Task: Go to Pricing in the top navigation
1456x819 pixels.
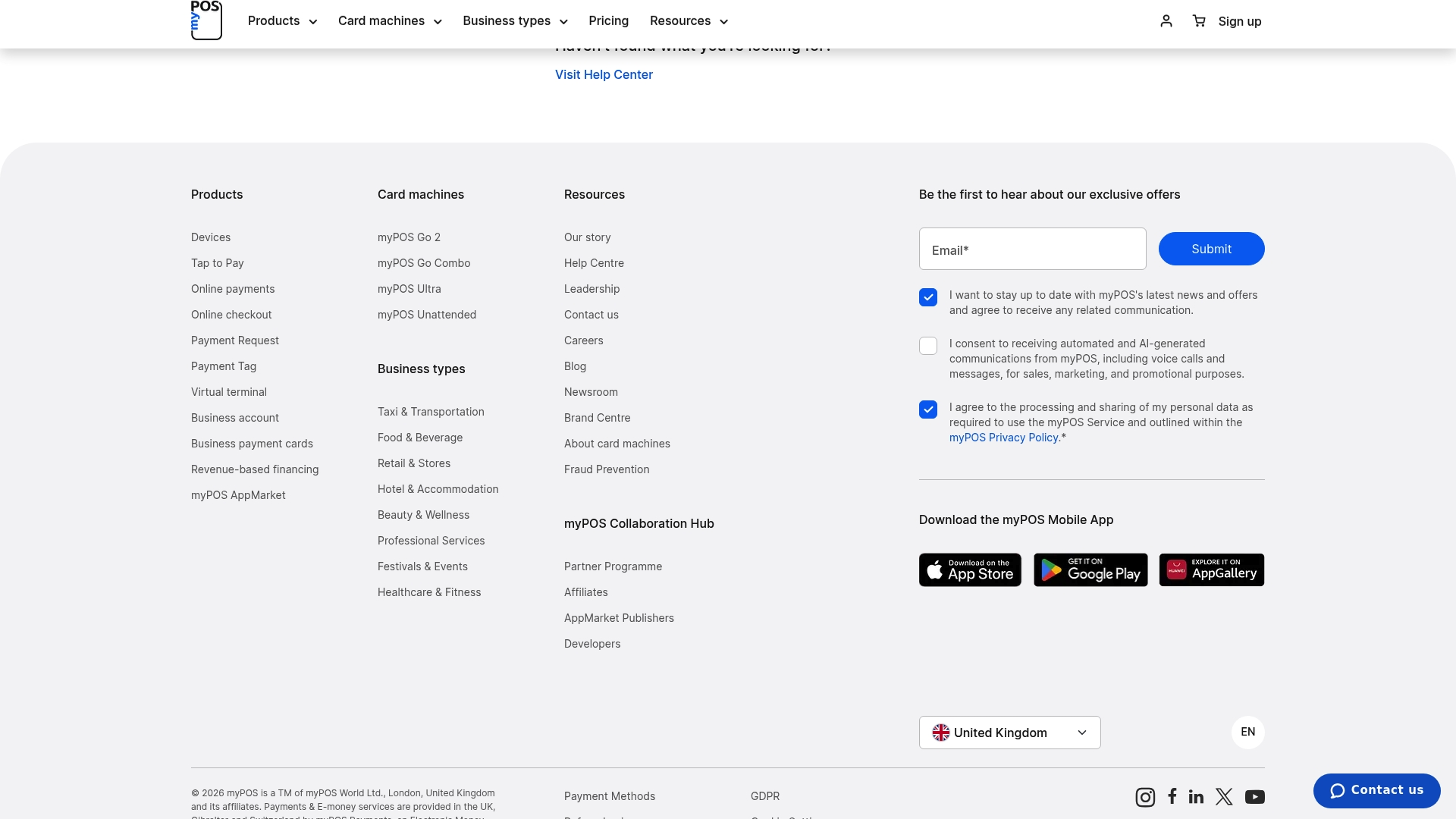Action: pyautogui.click(x=608, y=21)
